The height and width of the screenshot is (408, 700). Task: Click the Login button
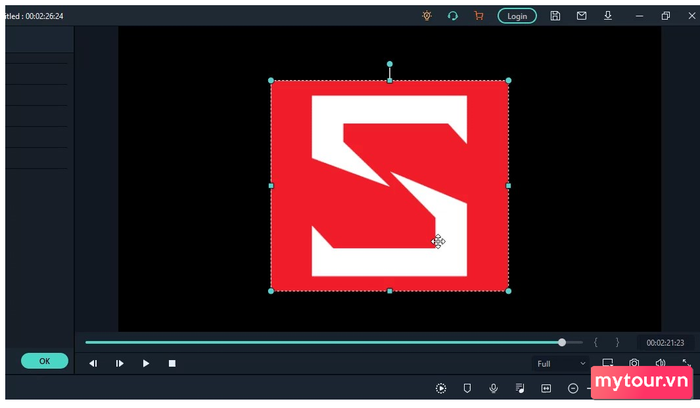point(517,16)
